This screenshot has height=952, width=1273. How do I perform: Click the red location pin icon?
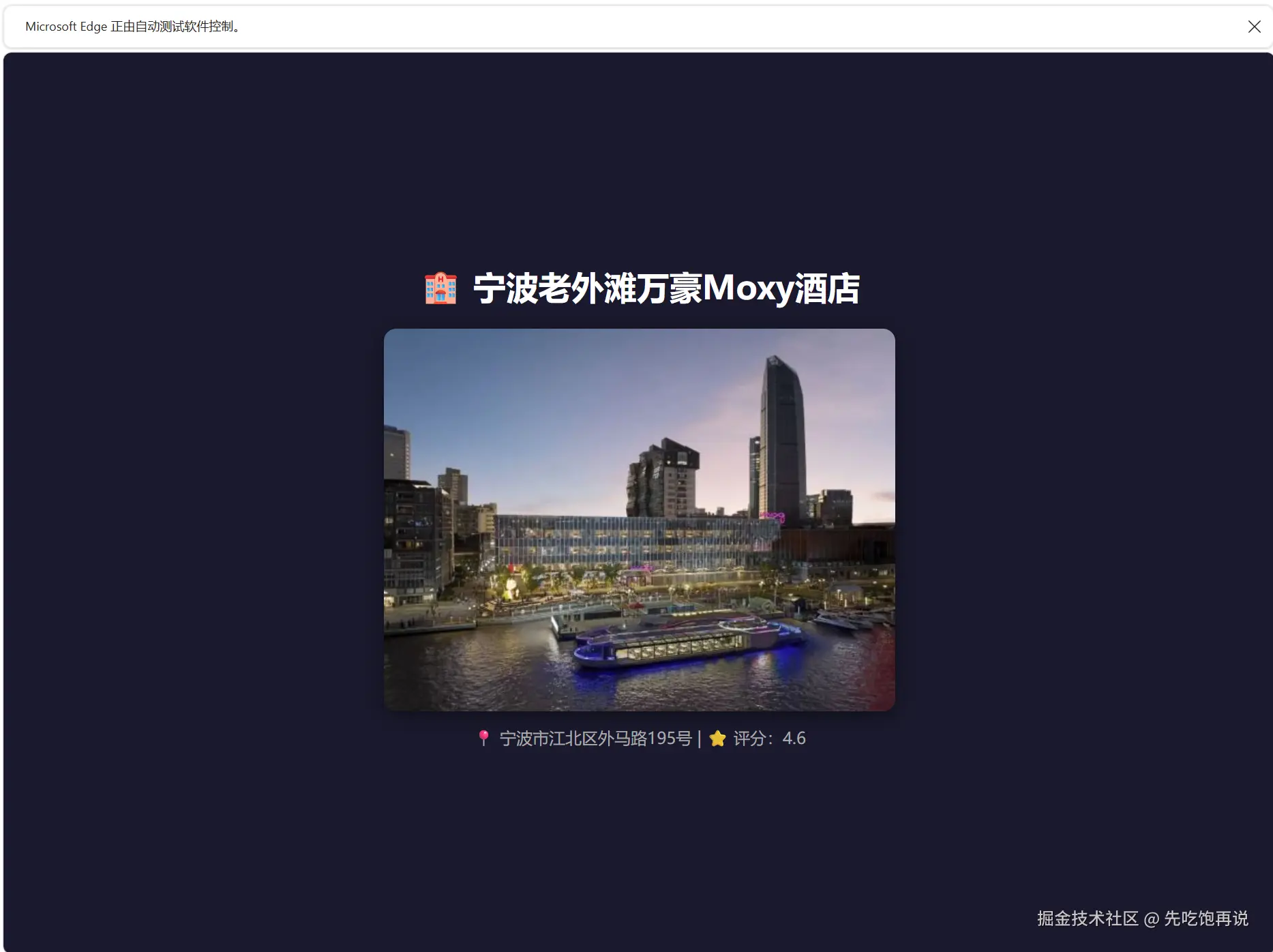pyautogui.click(x=483, y=739)
